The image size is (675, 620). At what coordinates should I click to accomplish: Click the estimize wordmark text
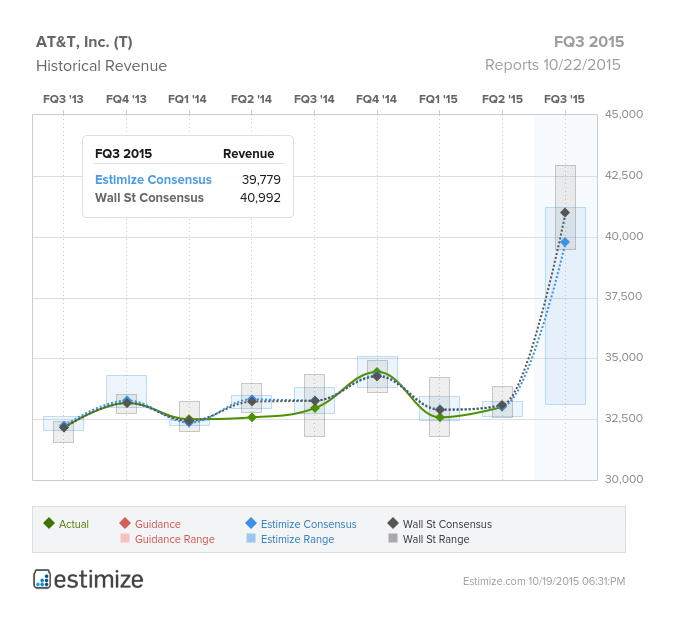99,580
